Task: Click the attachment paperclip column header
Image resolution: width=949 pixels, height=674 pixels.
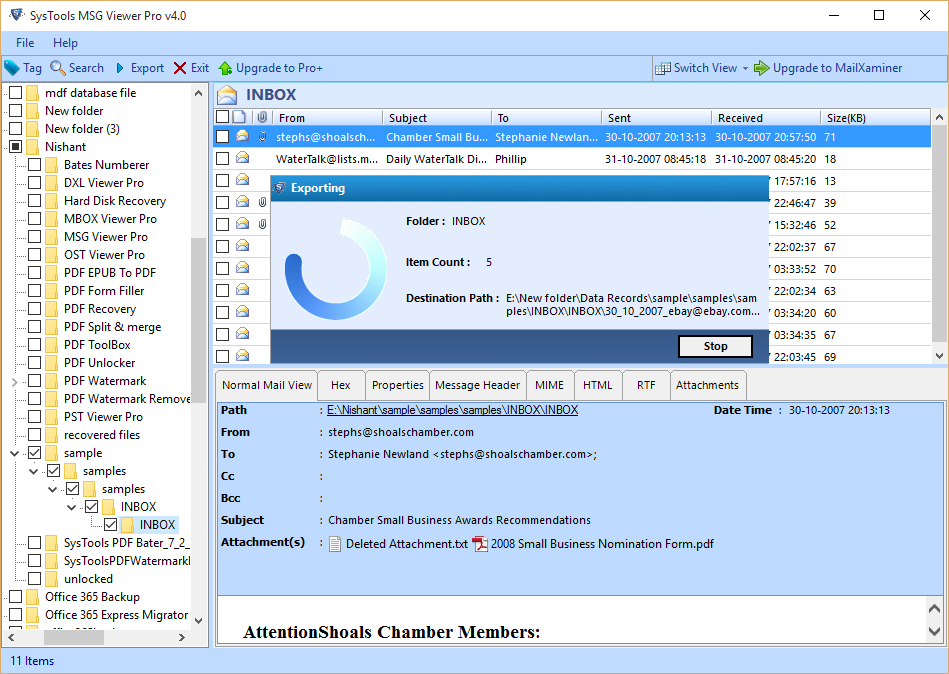Action: (261, 117)
